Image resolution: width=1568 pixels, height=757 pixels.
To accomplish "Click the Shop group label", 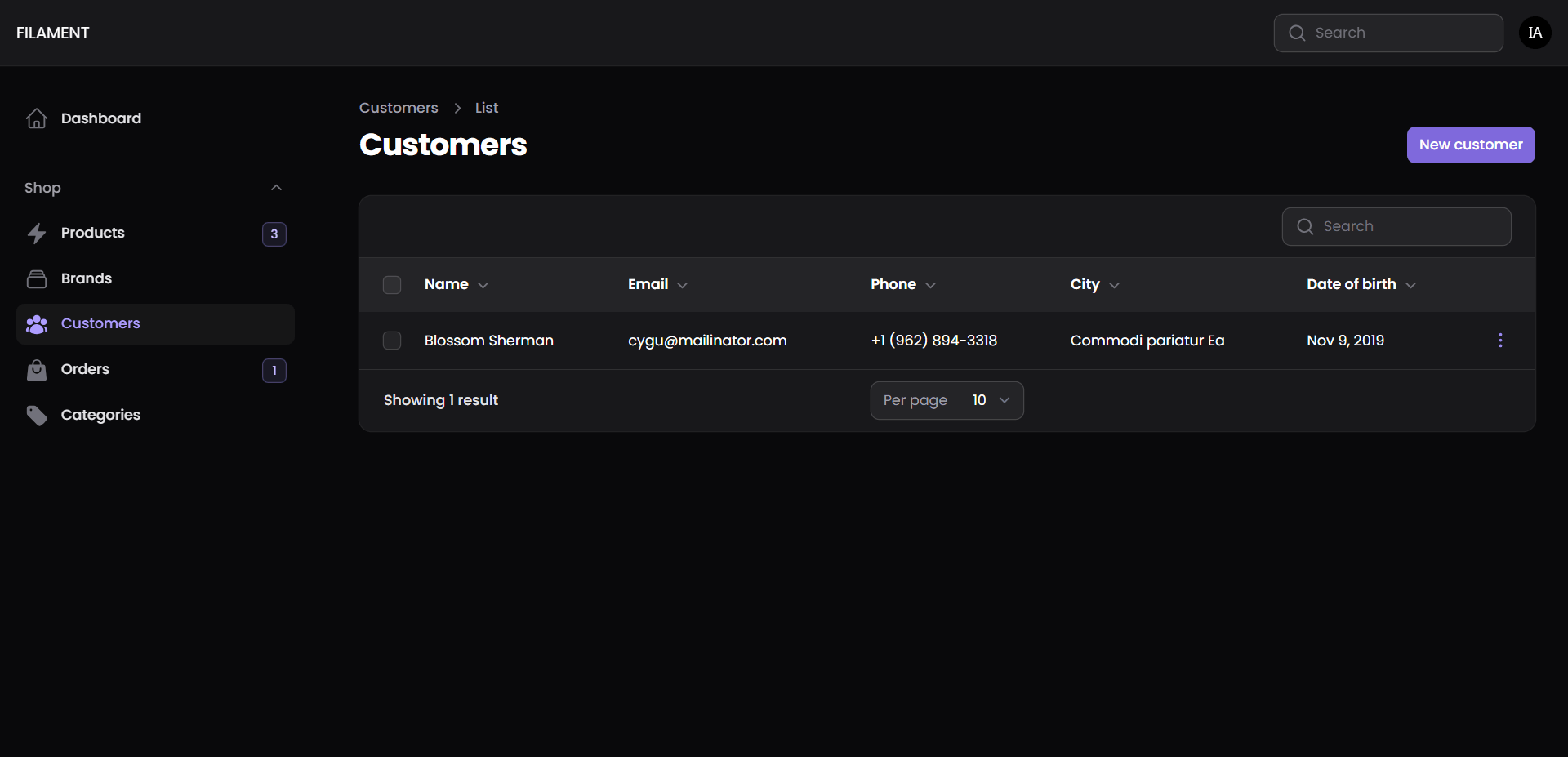I will tap(42, 188).
